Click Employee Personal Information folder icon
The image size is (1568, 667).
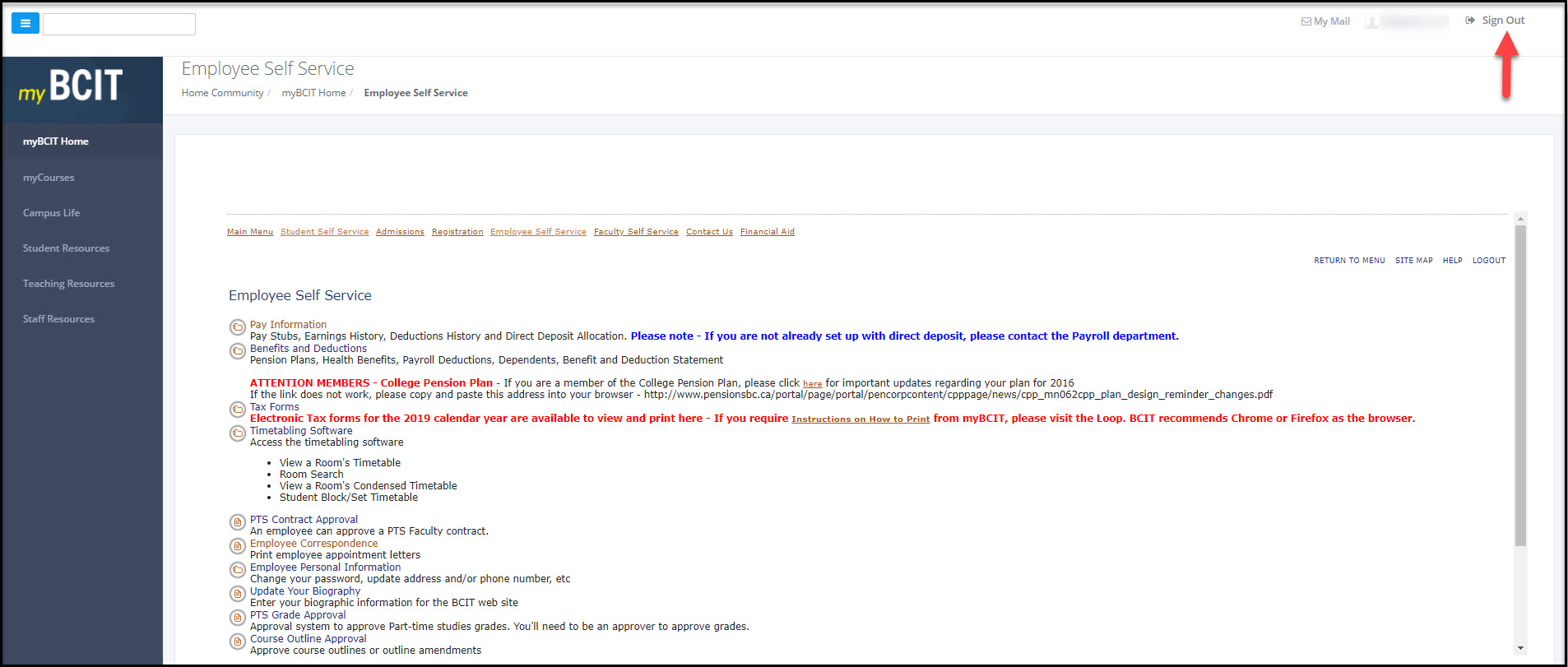click(x=237, y=570)
